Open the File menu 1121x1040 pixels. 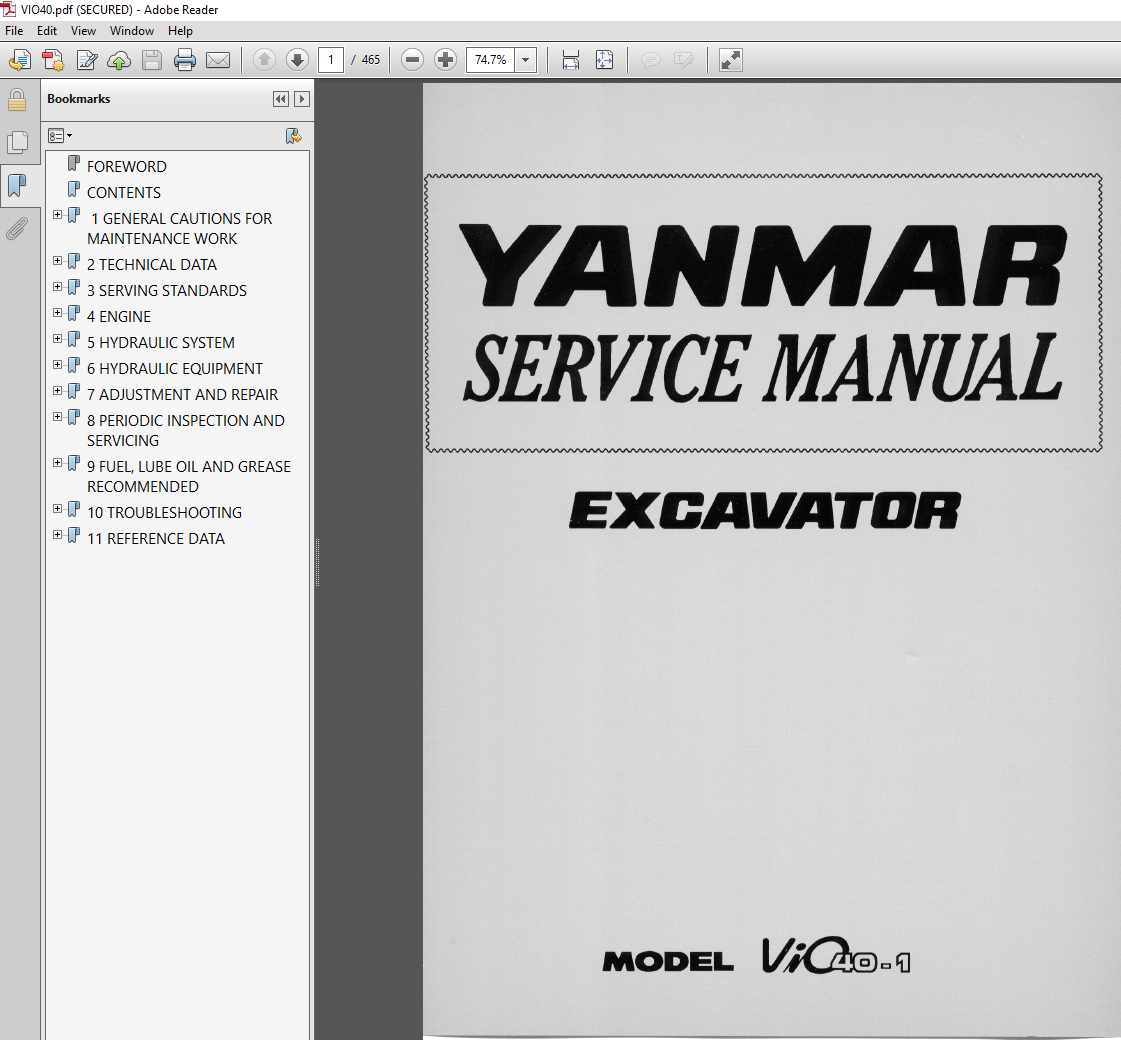pos(14,31)
